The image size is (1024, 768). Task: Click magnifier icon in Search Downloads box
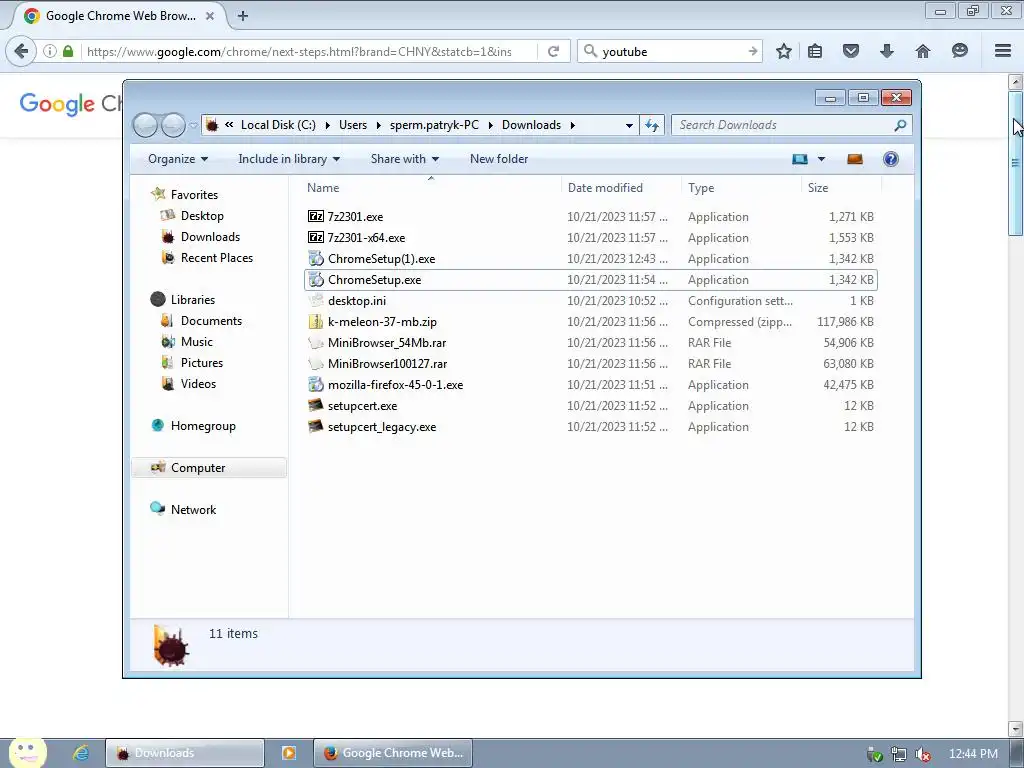pos(900,125)
